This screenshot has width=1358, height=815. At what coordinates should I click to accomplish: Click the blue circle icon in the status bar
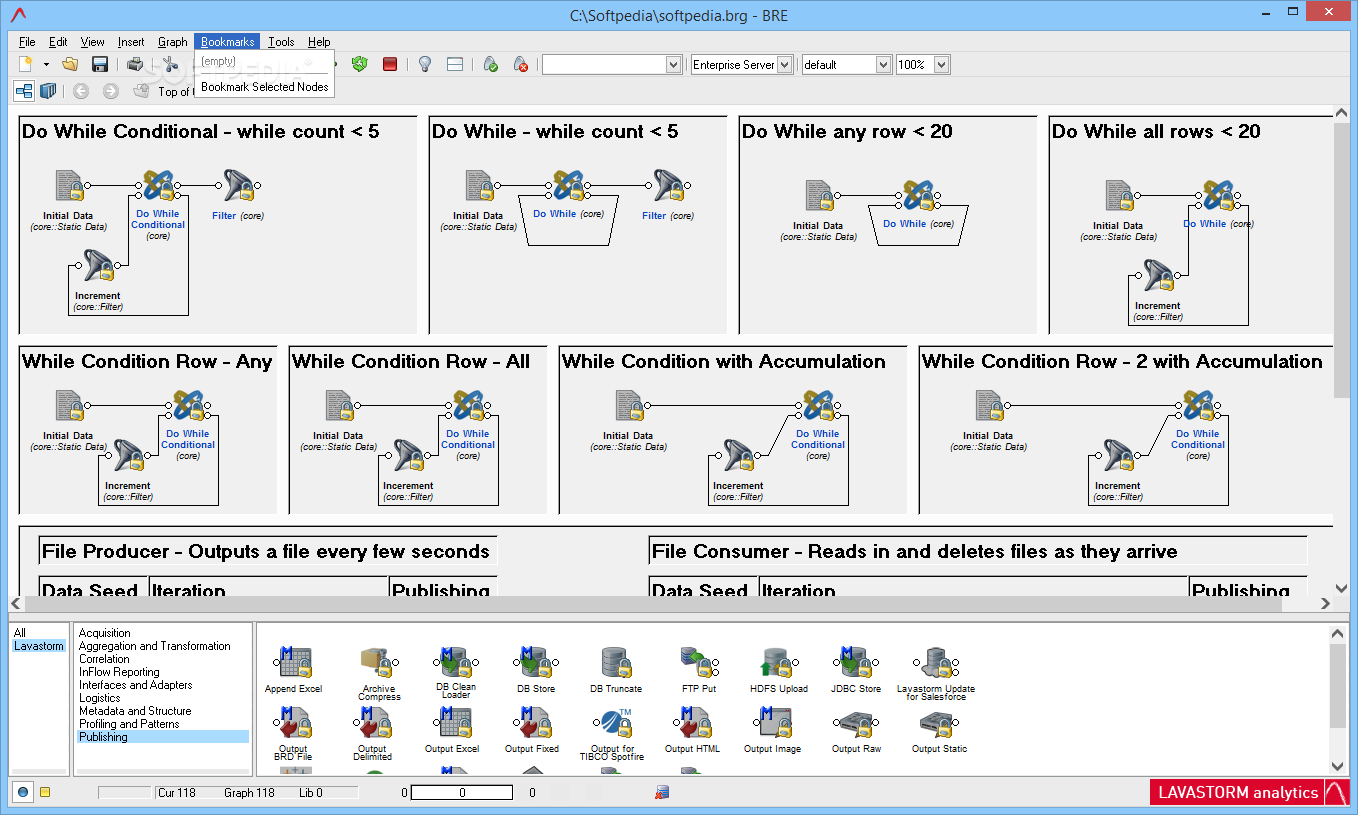click(x=24, y=792)
